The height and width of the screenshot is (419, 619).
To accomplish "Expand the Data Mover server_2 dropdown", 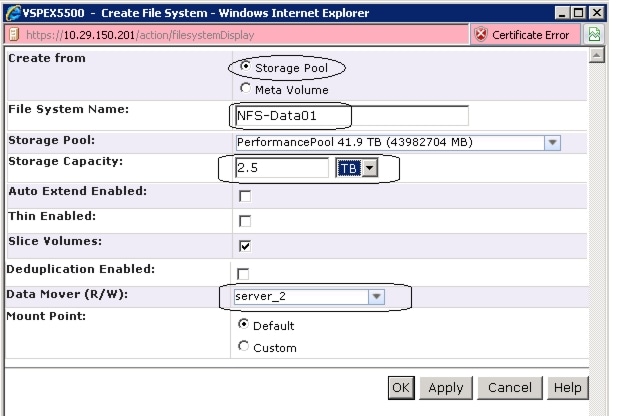I will pos(376,296).
